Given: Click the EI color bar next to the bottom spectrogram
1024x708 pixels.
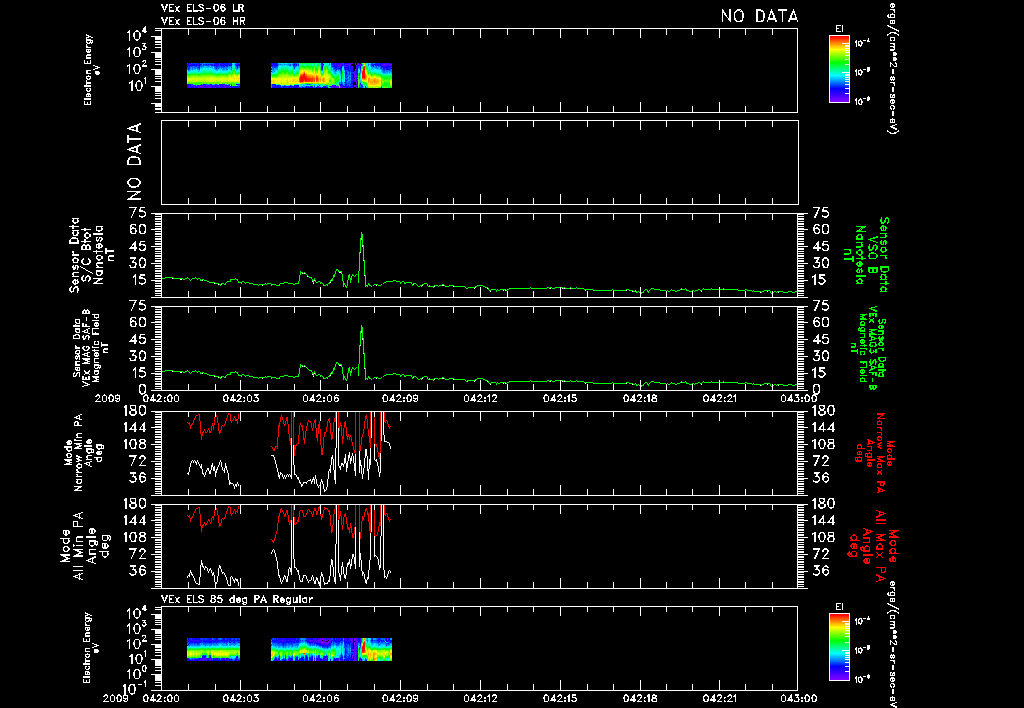Looking at the screenshot, I should [839, 647].
